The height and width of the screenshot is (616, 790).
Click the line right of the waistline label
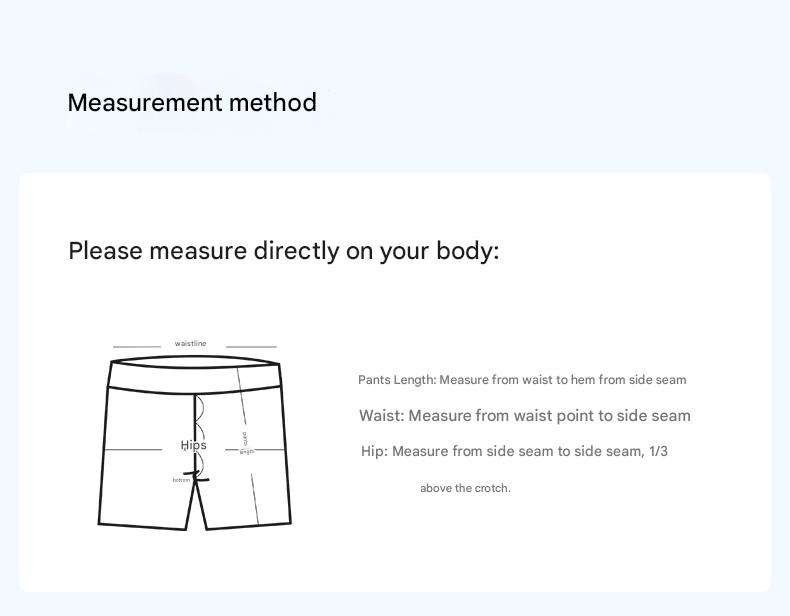(251, 347)
